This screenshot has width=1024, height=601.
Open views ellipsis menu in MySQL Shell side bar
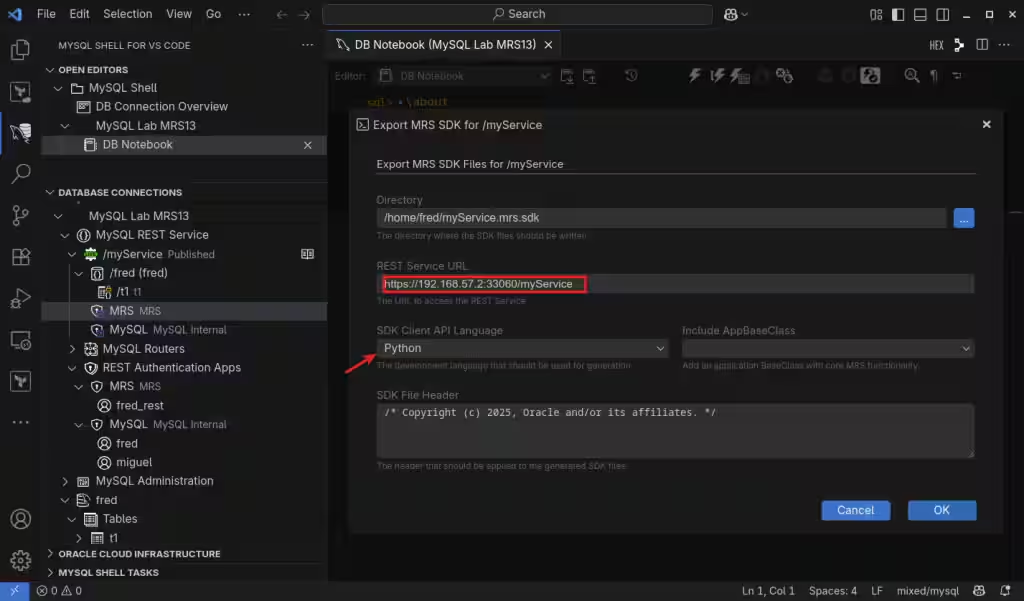coord(307,45)
